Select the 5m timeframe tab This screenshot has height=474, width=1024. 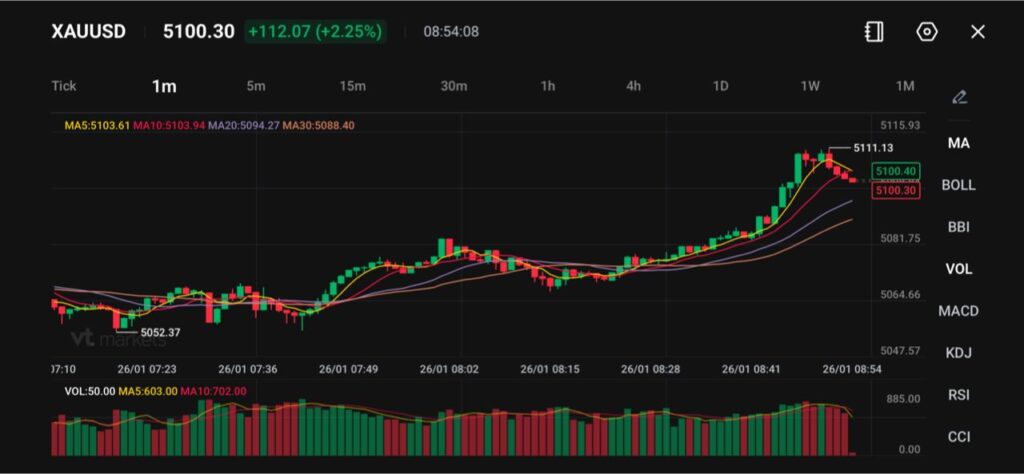[256, 86]
